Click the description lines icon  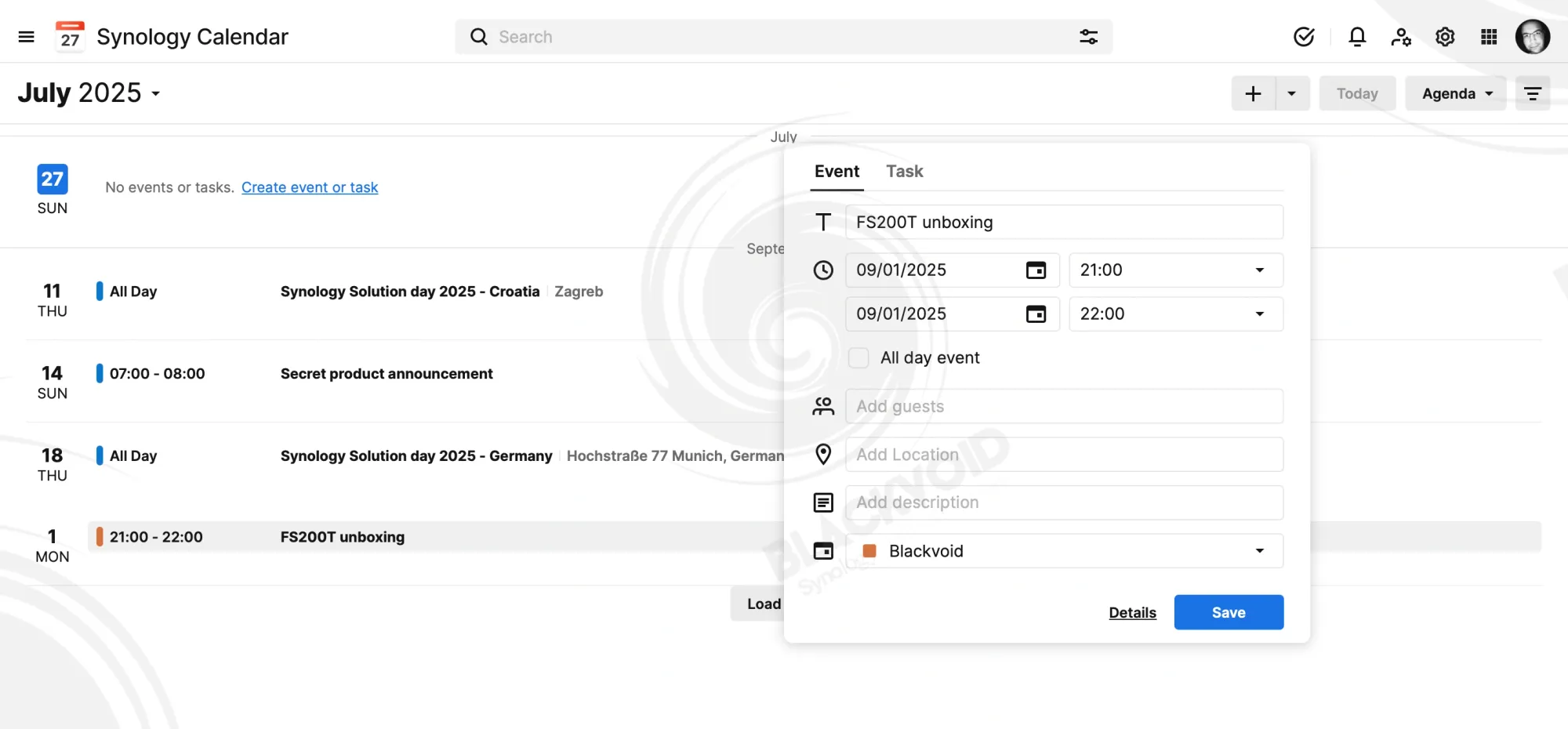(823, 502)
